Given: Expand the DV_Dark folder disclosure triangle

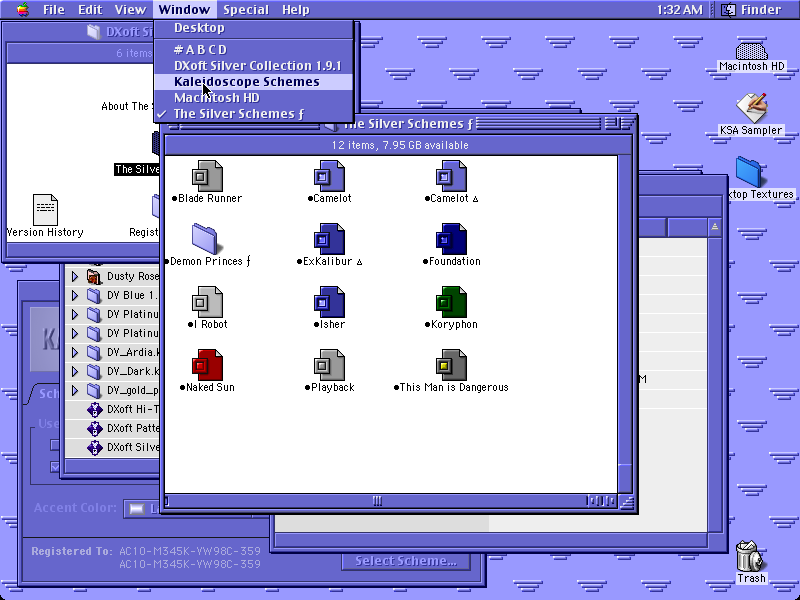Looking at the screenshot, I should [x=75, y=371].
